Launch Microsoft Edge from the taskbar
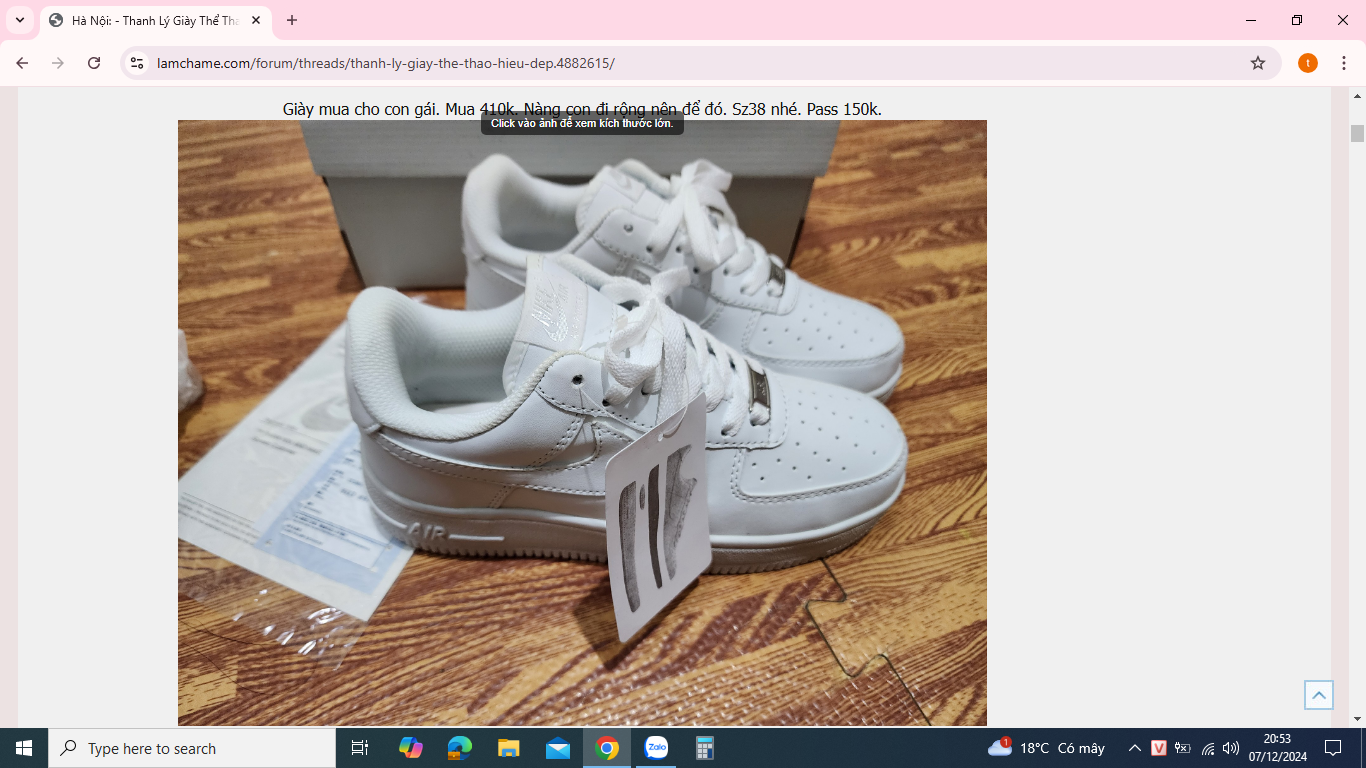 [x=459, y=748]
